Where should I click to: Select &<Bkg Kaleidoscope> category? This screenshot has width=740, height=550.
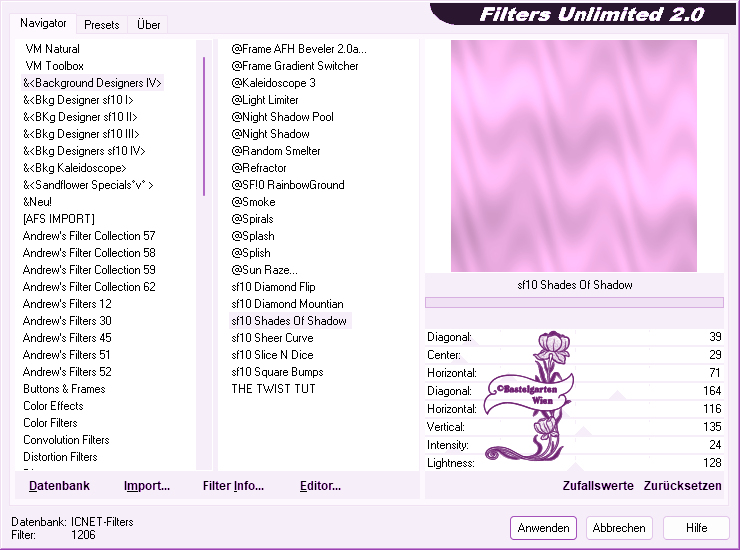pyautogui.click(x=75, y=168)
